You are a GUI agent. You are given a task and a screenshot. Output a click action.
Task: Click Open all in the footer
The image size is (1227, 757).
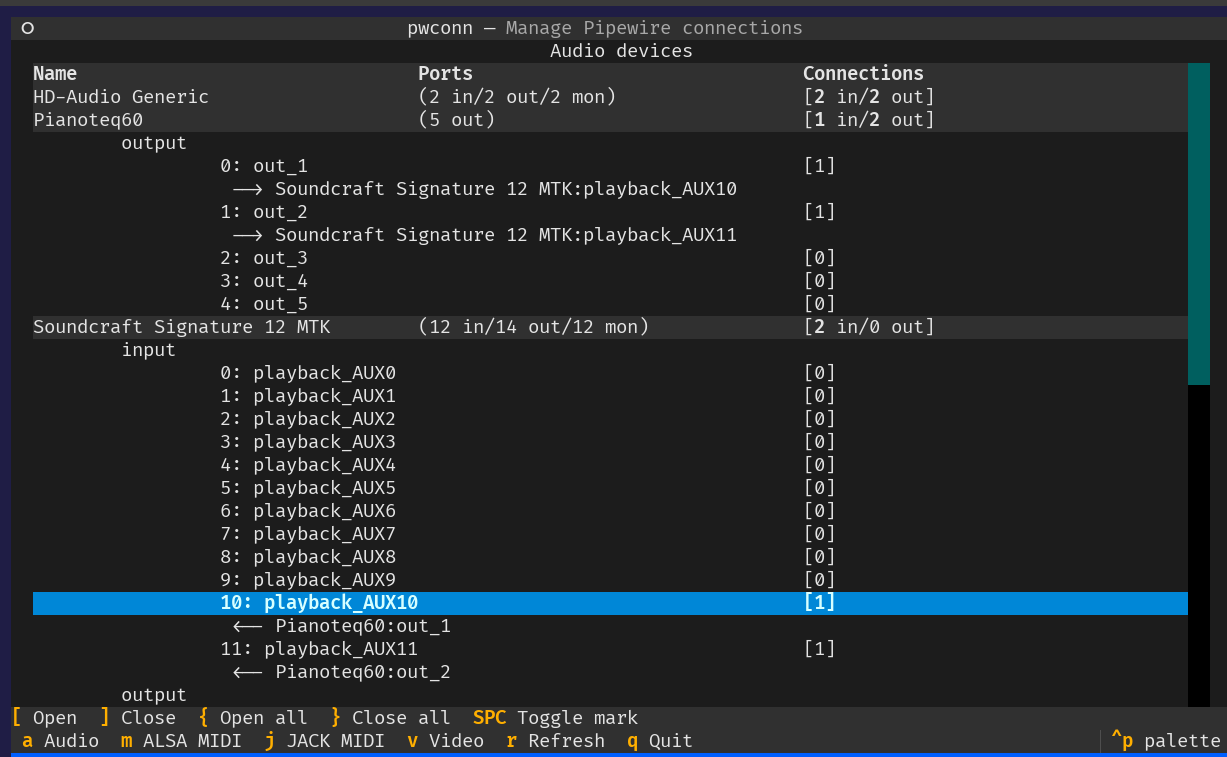click(x=253, y=718)
